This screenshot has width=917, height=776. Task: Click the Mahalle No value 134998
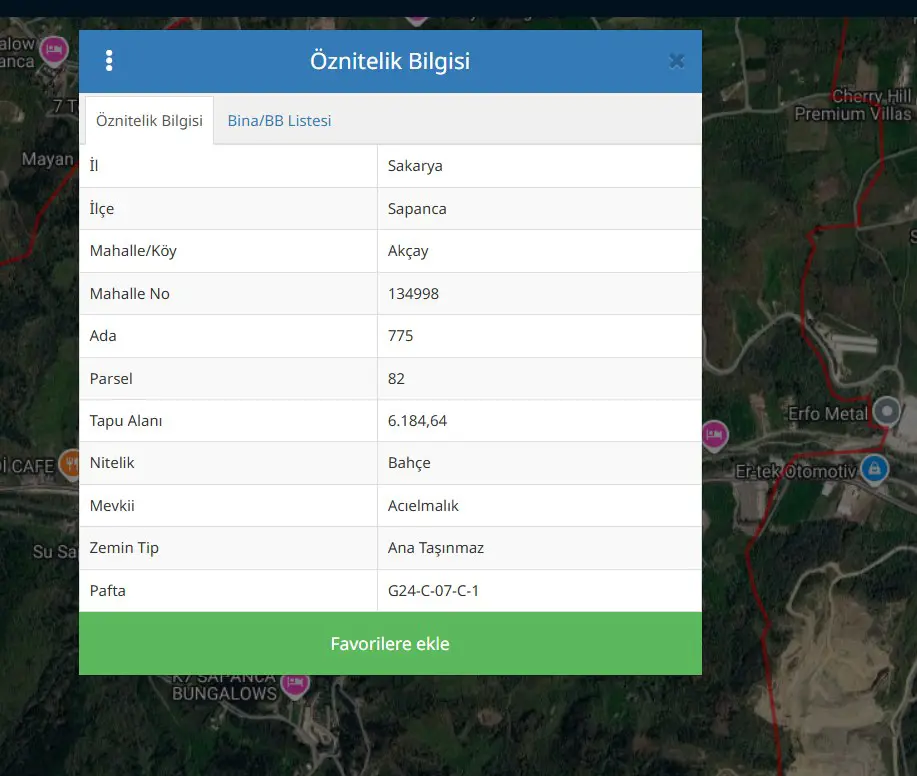click(413, 294)
